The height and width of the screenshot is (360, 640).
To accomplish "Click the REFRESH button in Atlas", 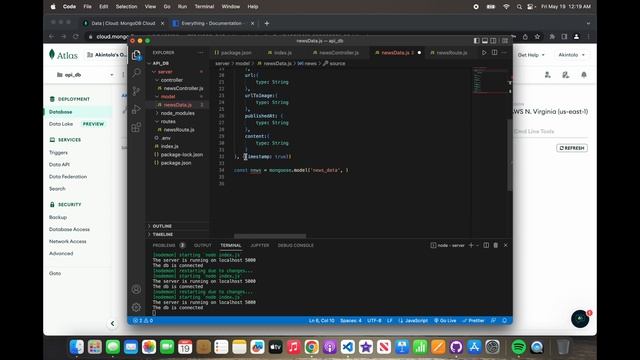I will [x=572, y=148].
